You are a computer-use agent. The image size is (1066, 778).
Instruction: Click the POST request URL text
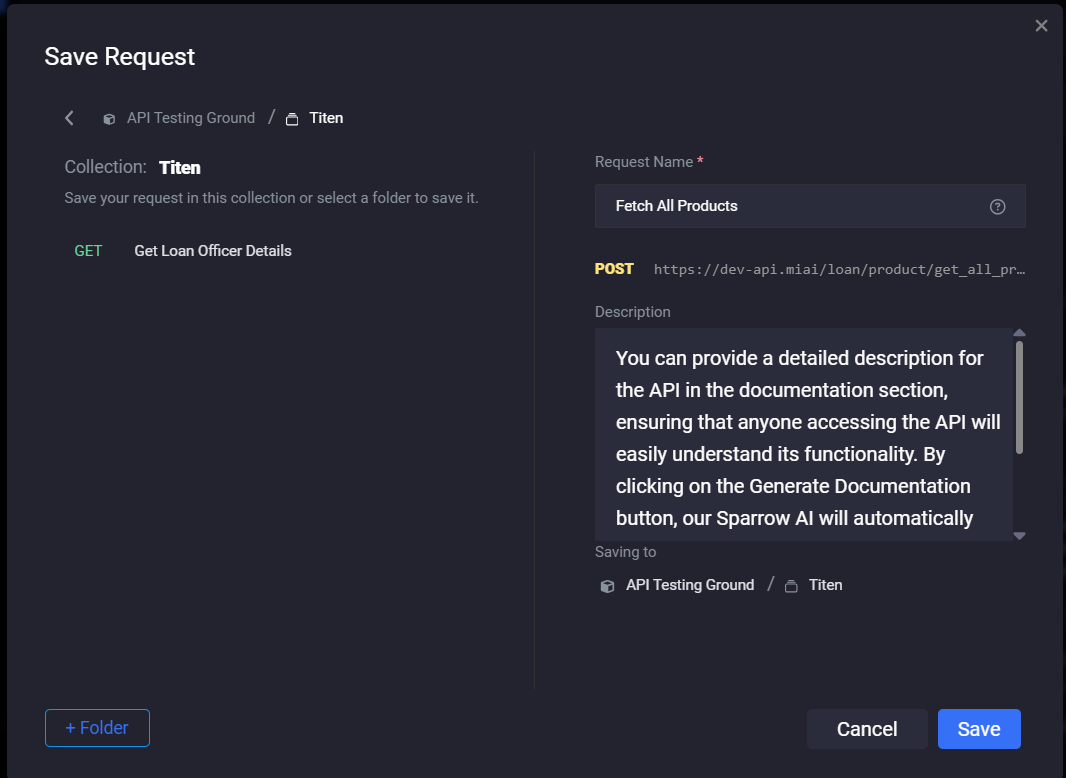point(839,270)
